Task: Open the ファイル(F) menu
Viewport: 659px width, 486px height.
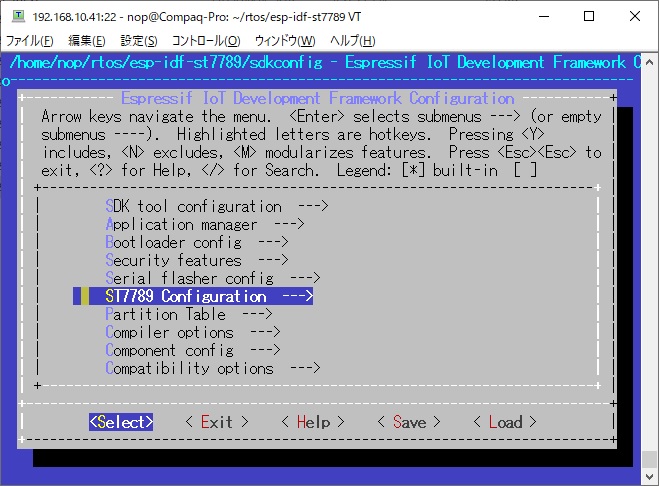Action: [x=29, y=41]
